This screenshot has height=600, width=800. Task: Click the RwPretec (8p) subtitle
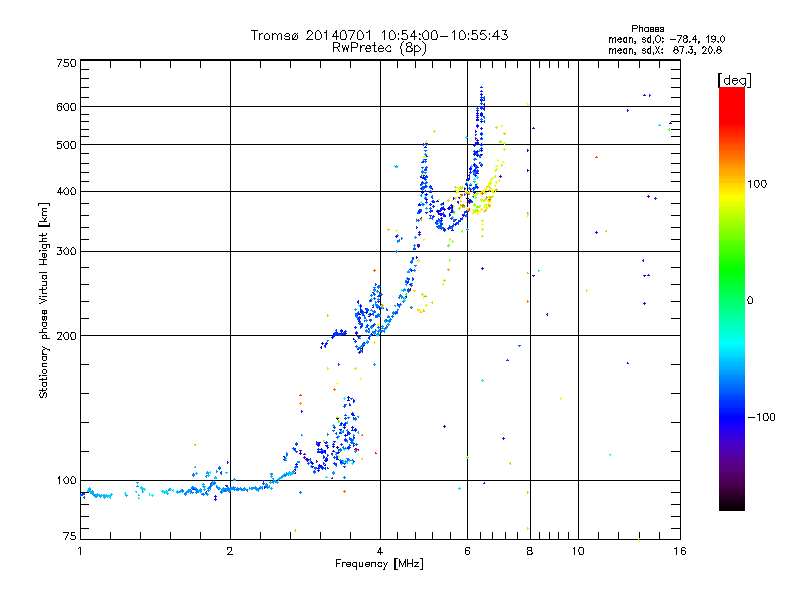(379, 47)
